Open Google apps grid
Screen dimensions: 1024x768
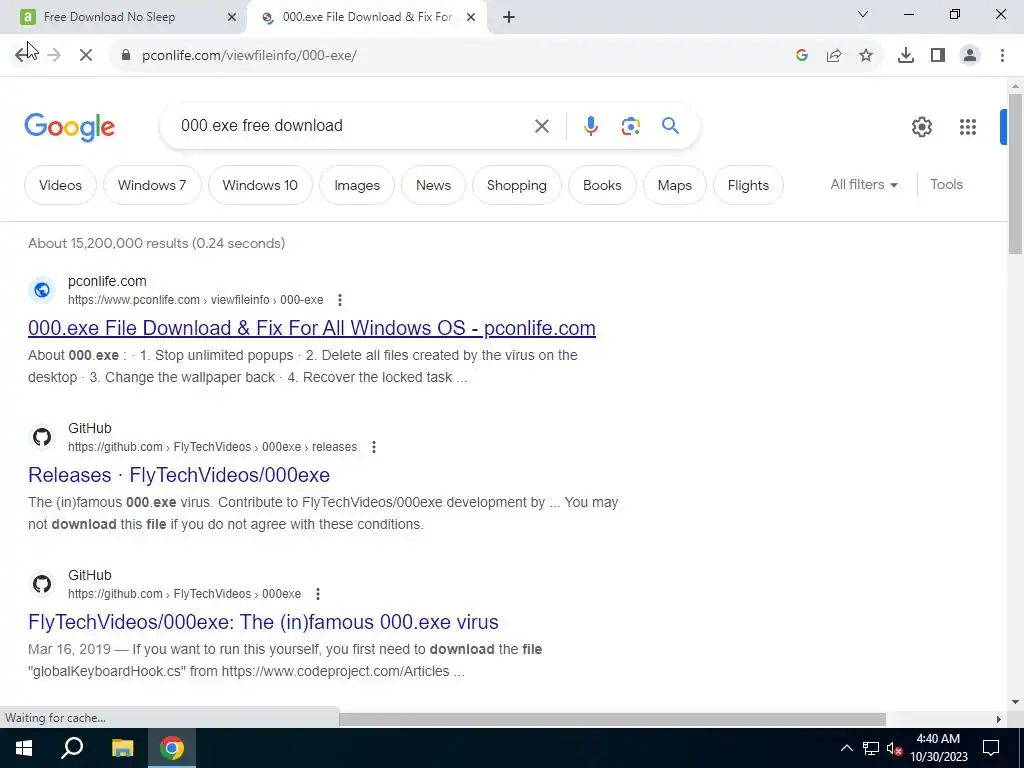968,127
